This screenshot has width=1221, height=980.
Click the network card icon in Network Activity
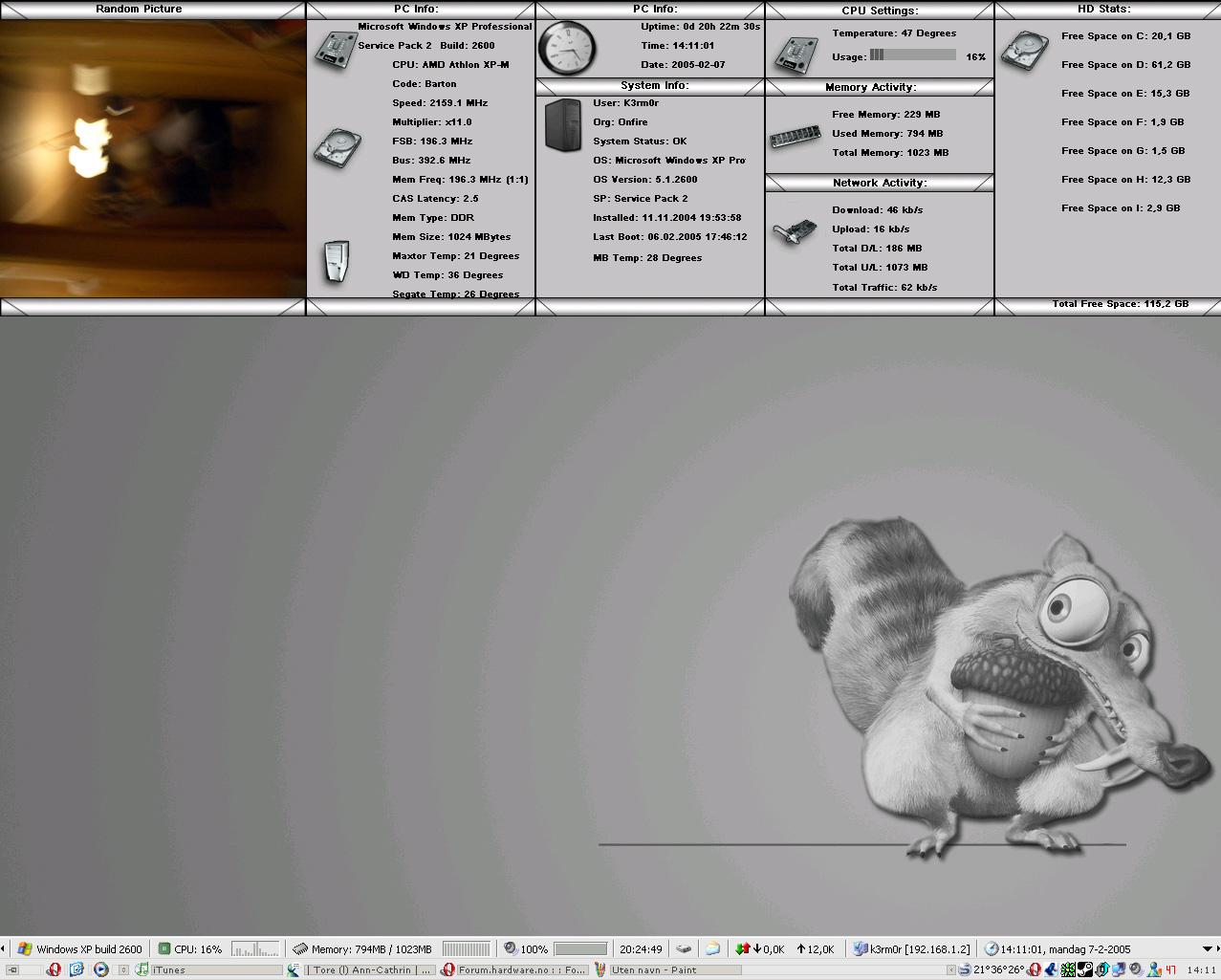tap(796, 232)
